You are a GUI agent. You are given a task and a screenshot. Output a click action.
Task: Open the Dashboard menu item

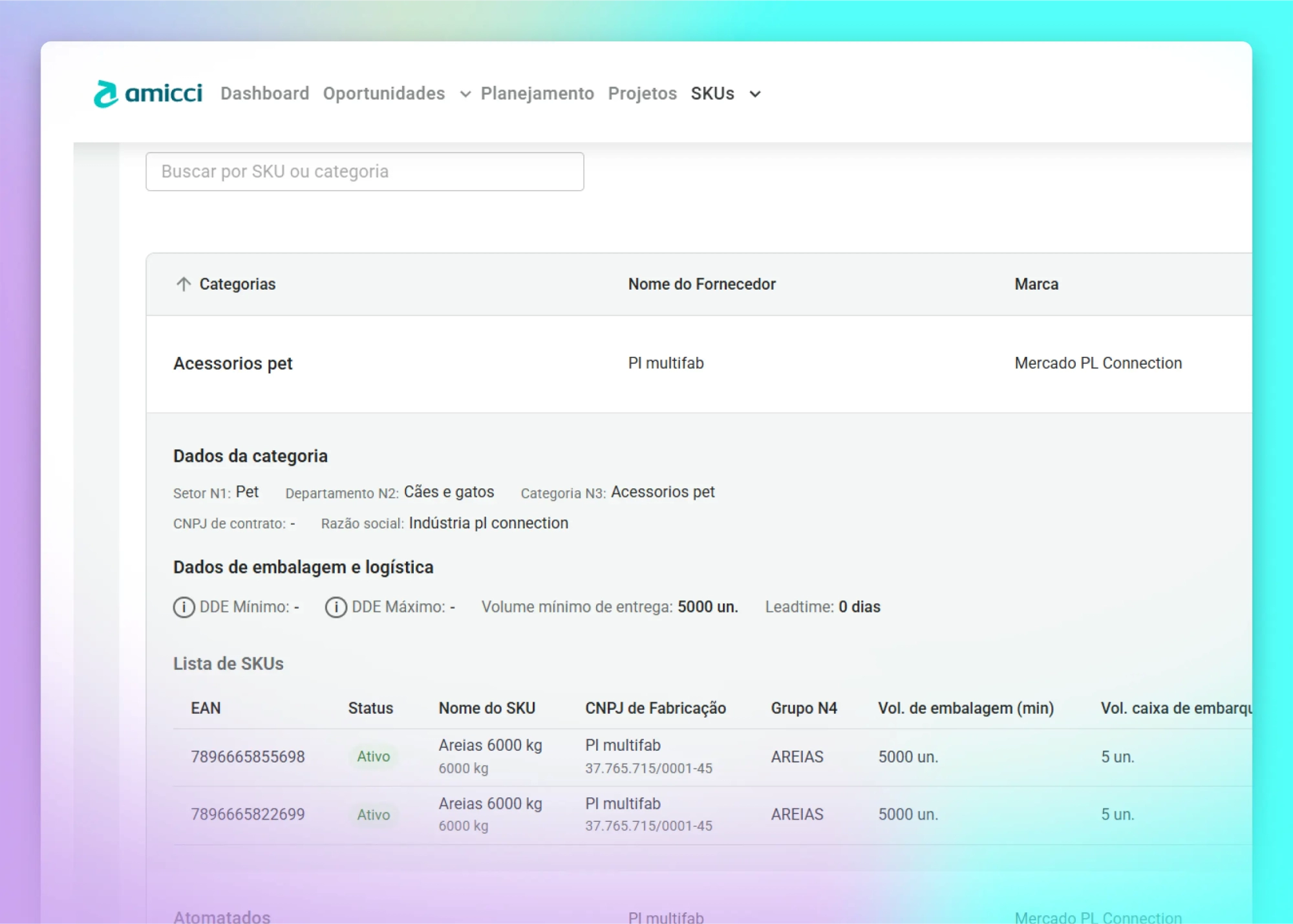tap(264, 94)
